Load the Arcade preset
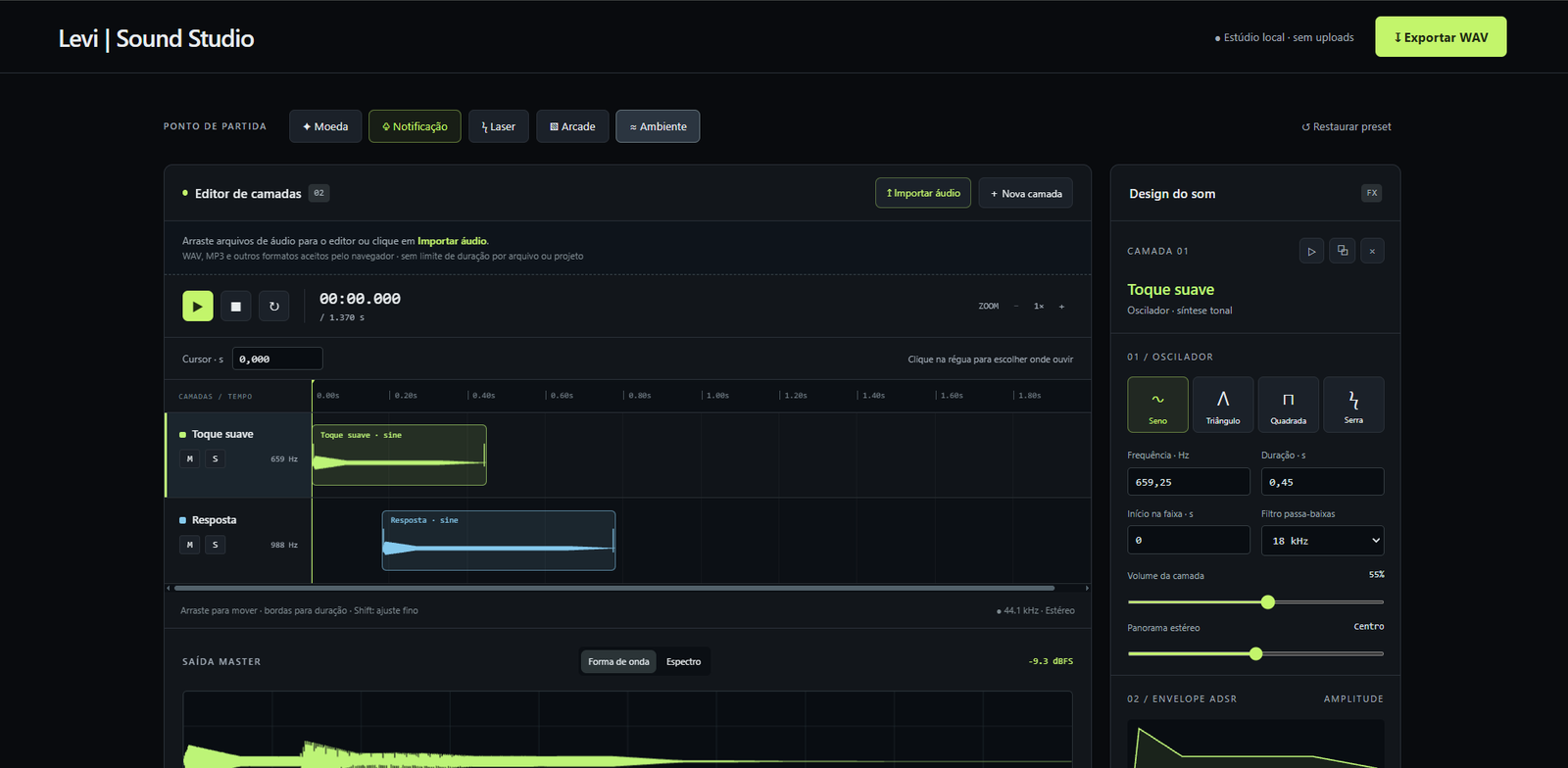 tap(572, 126)
